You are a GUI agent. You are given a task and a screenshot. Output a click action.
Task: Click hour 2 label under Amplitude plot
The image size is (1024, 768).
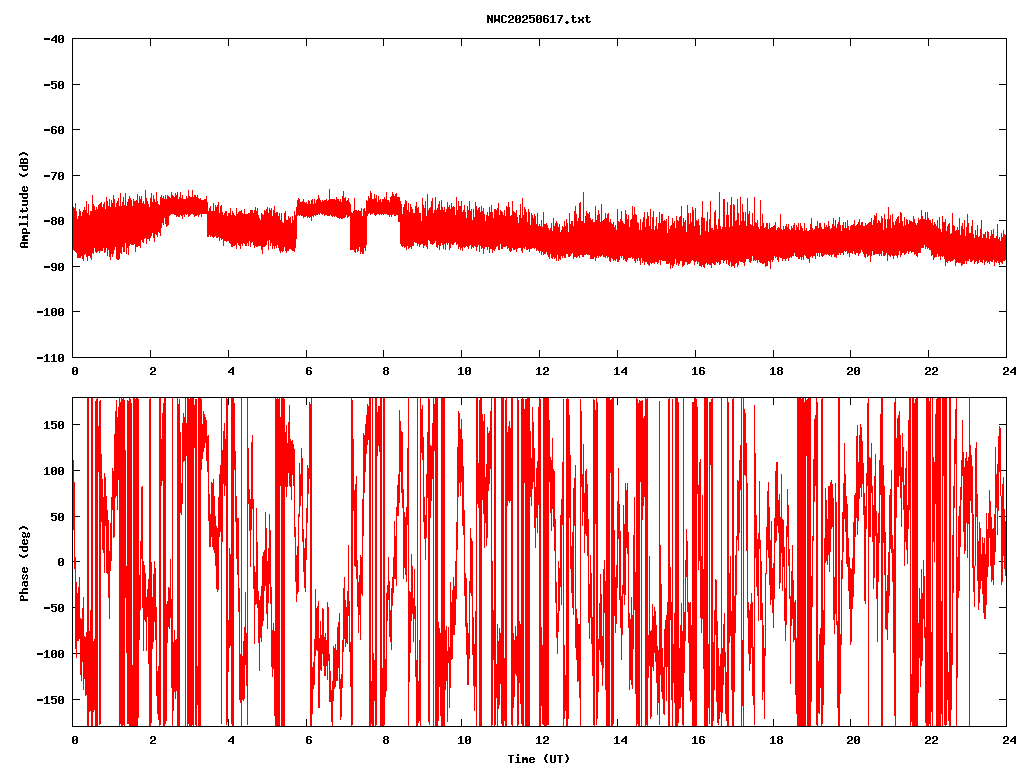(153, 371)
